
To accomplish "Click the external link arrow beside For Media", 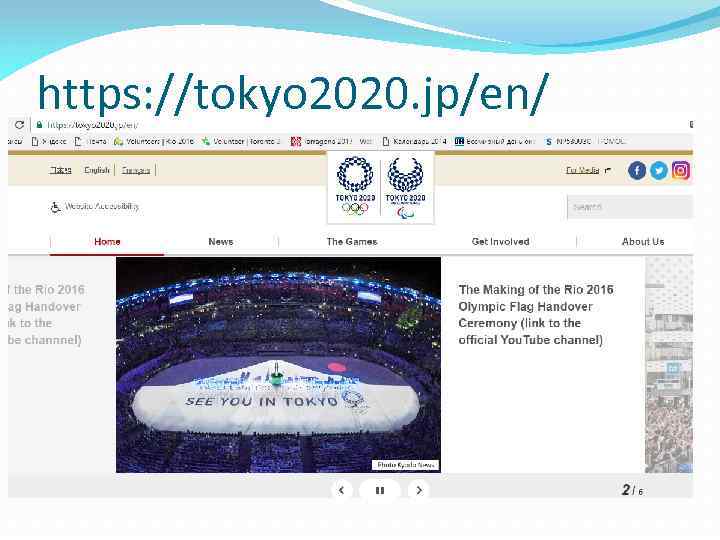I will pyautogui.click(x=608, y=170).
